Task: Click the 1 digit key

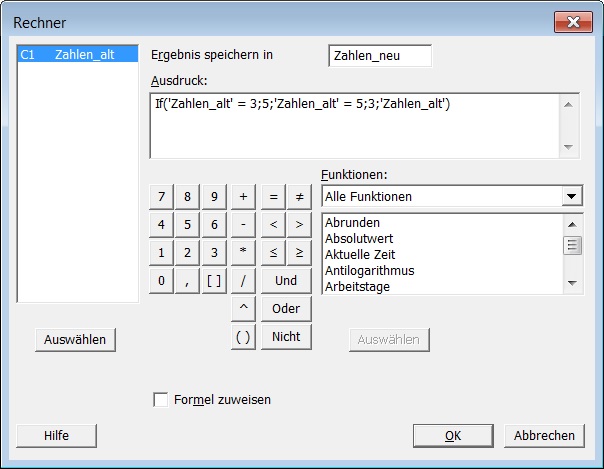Action: coord(161,253)
